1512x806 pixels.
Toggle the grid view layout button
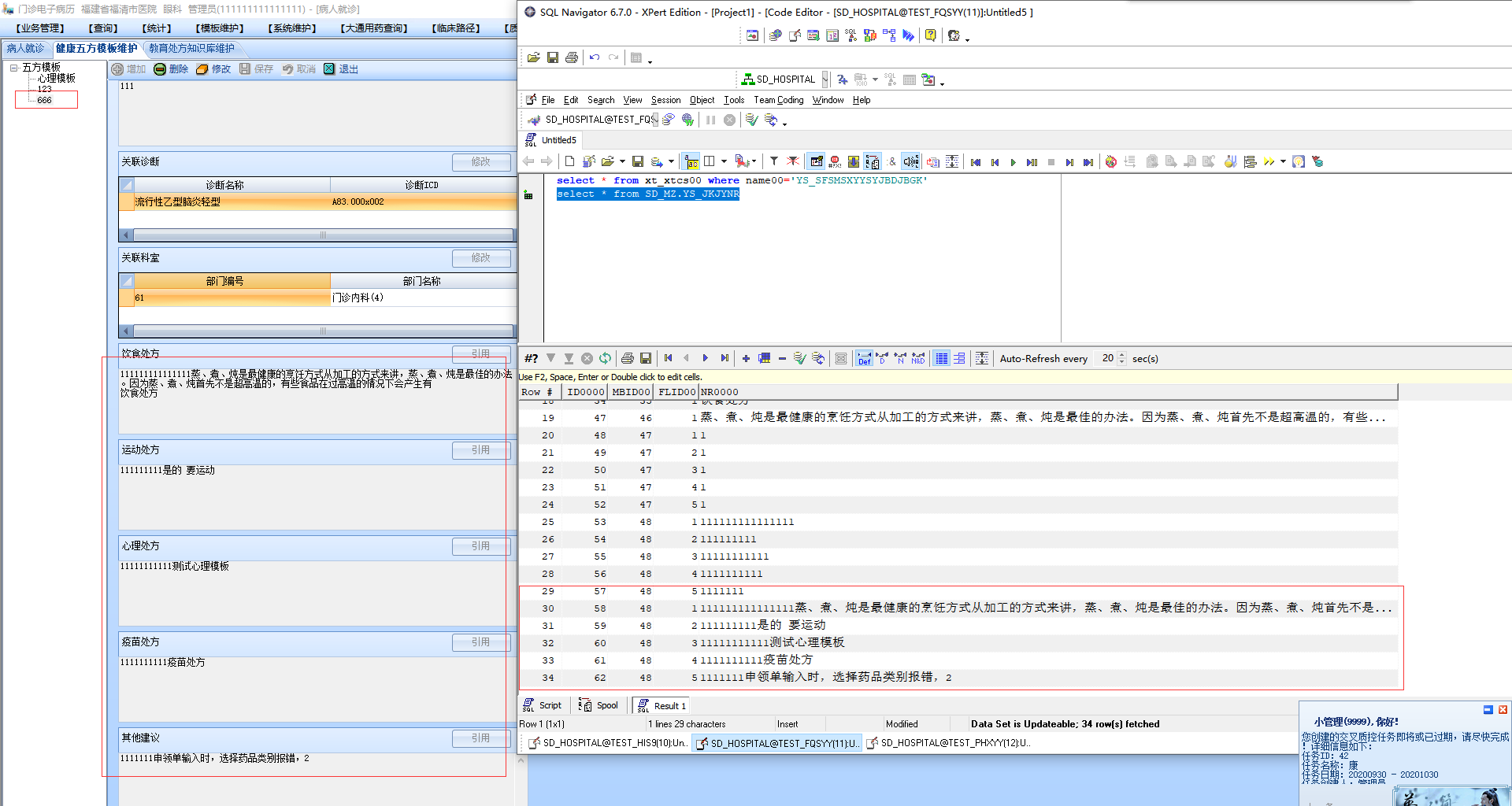coord(941,358)
